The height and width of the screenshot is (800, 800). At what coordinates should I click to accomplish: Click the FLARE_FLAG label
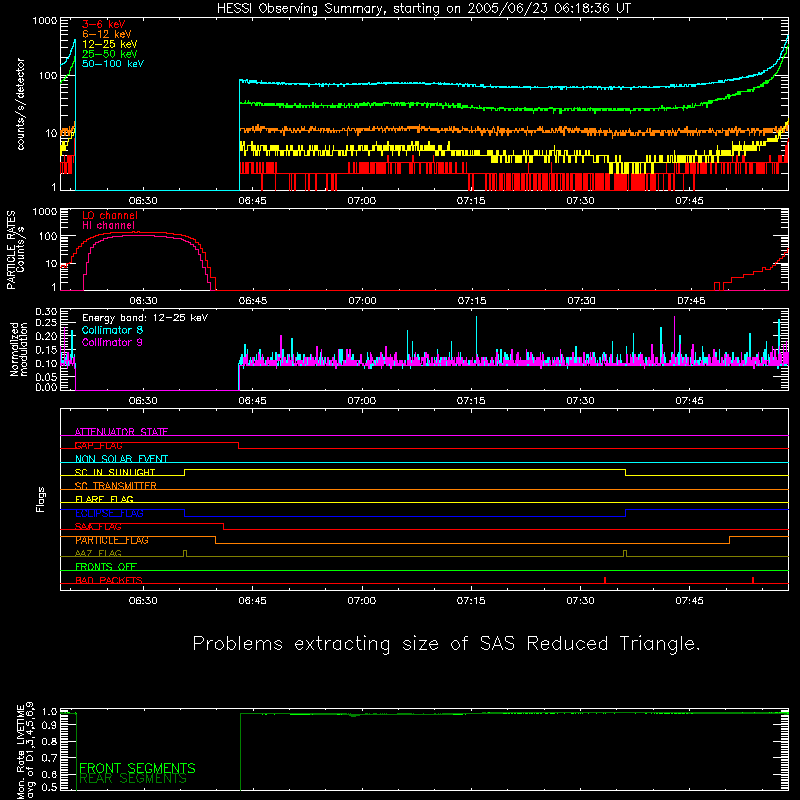pos(104,499)
